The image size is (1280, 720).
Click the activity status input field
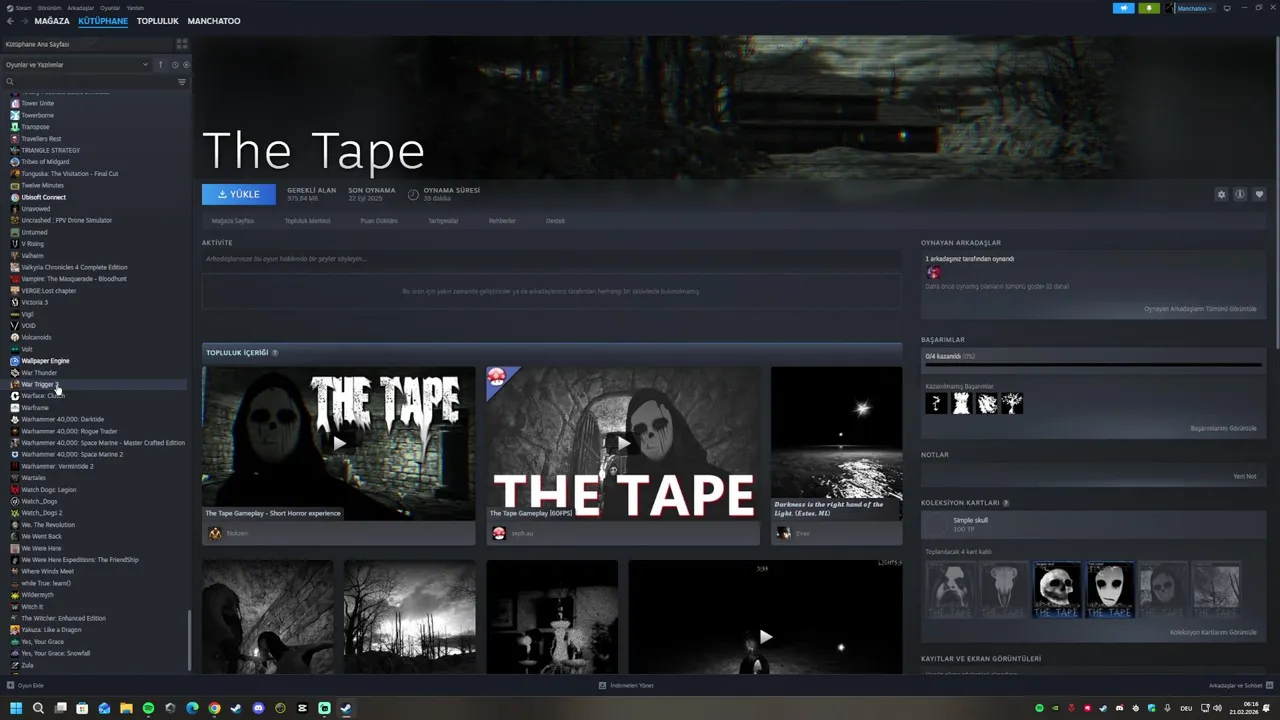(551, 259)
